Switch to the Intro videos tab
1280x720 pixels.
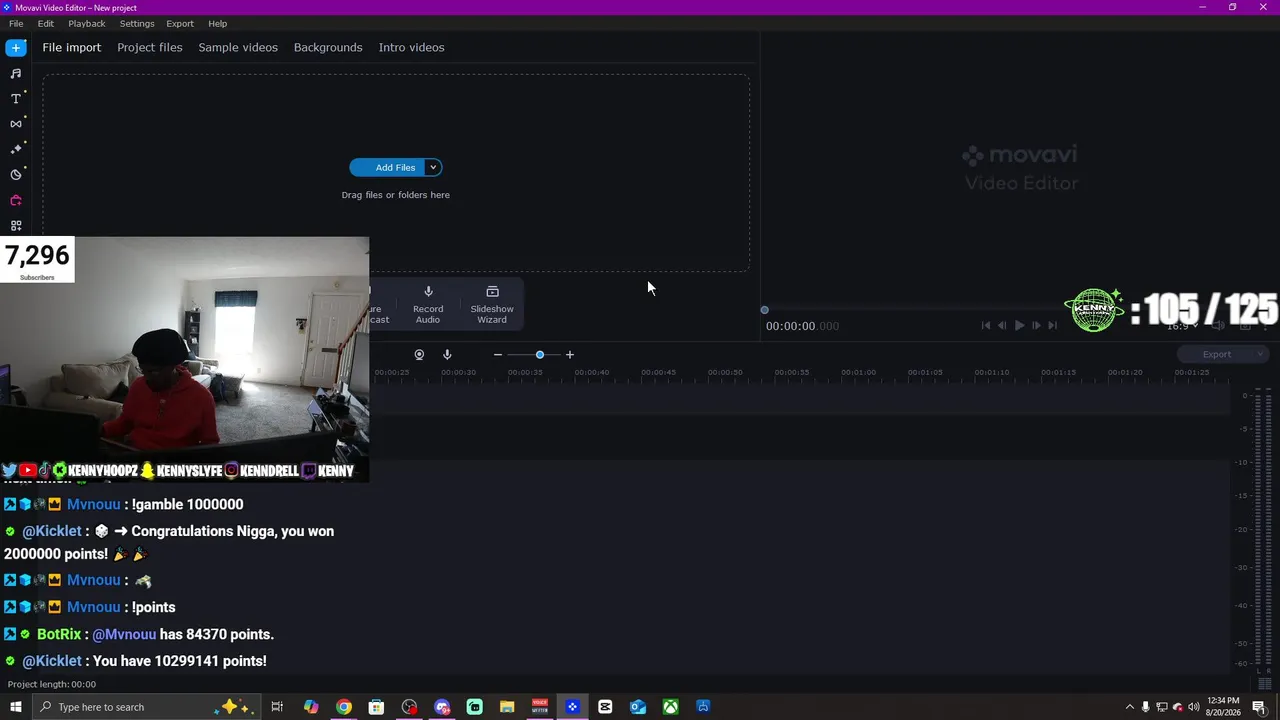[412, 48]
